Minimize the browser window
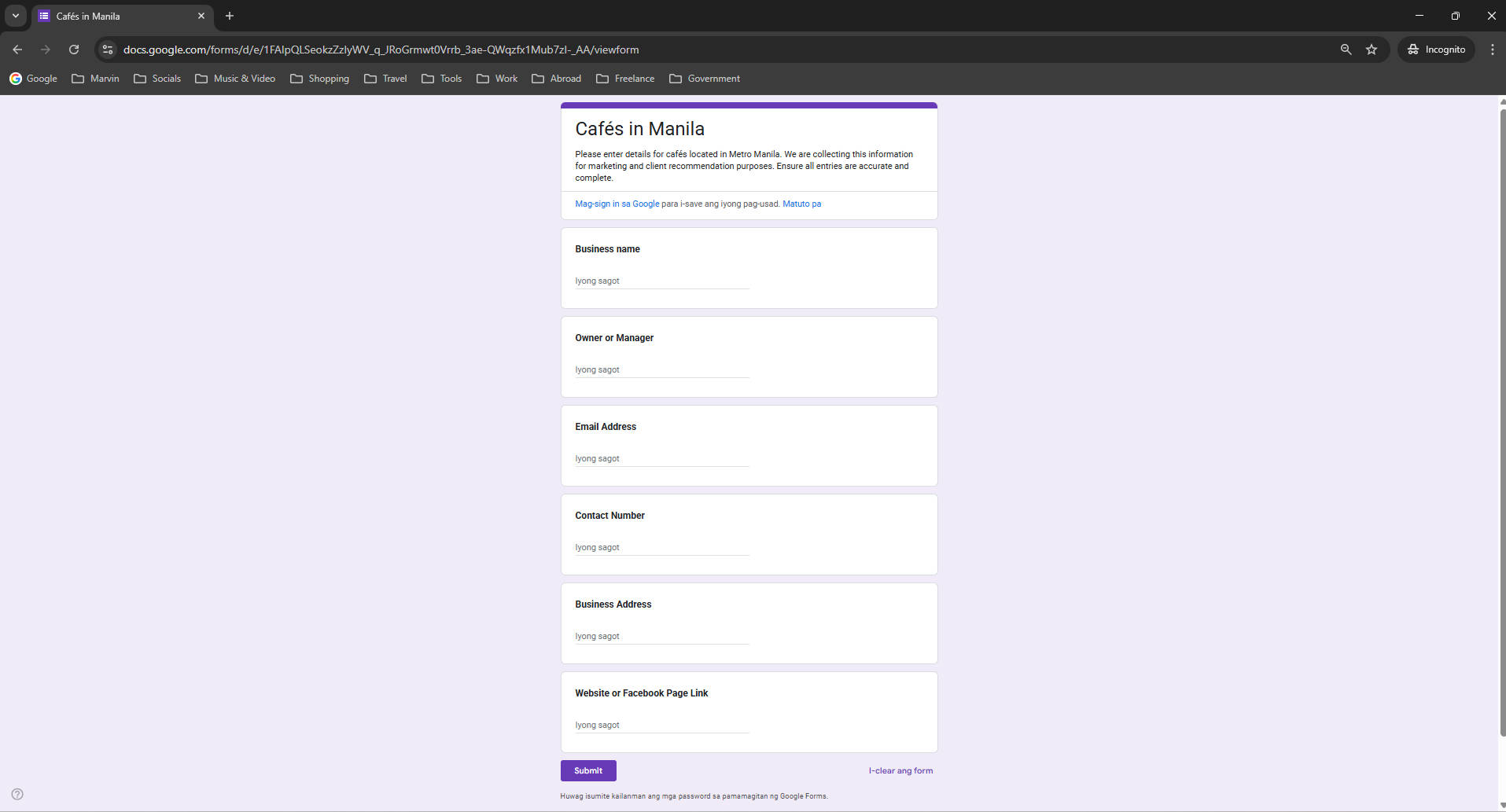This screenshot has height=812, width=1506. pyautogui.click(x=1419, y=16)
